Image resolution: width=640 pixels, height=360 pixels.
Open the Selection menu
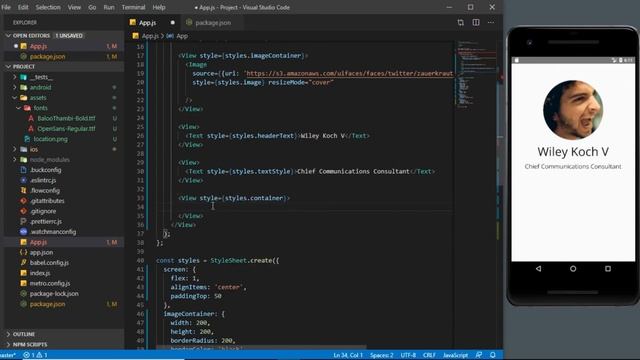[48, 7]
